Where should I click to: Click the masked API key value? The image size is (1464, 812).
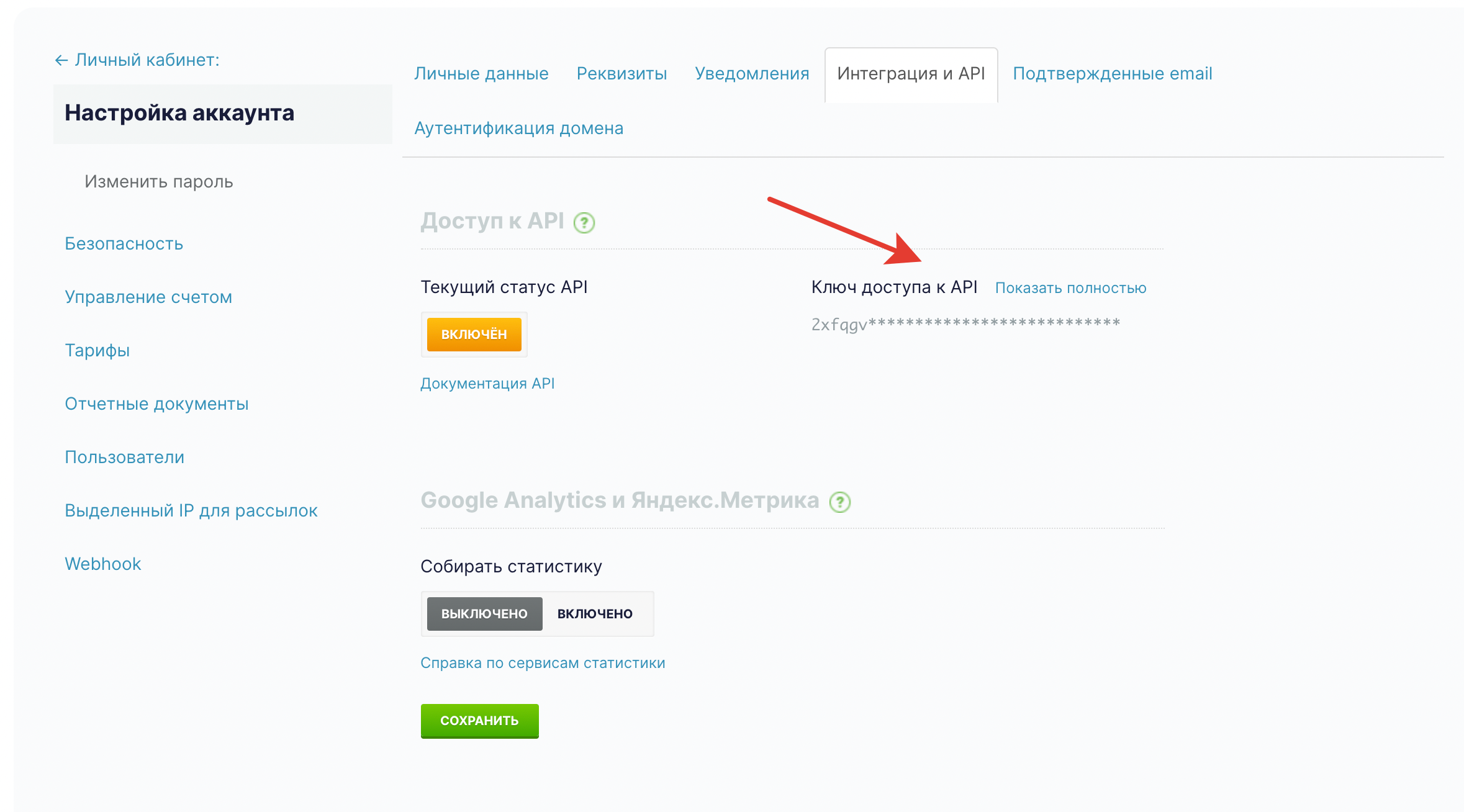tap(965, 324)
